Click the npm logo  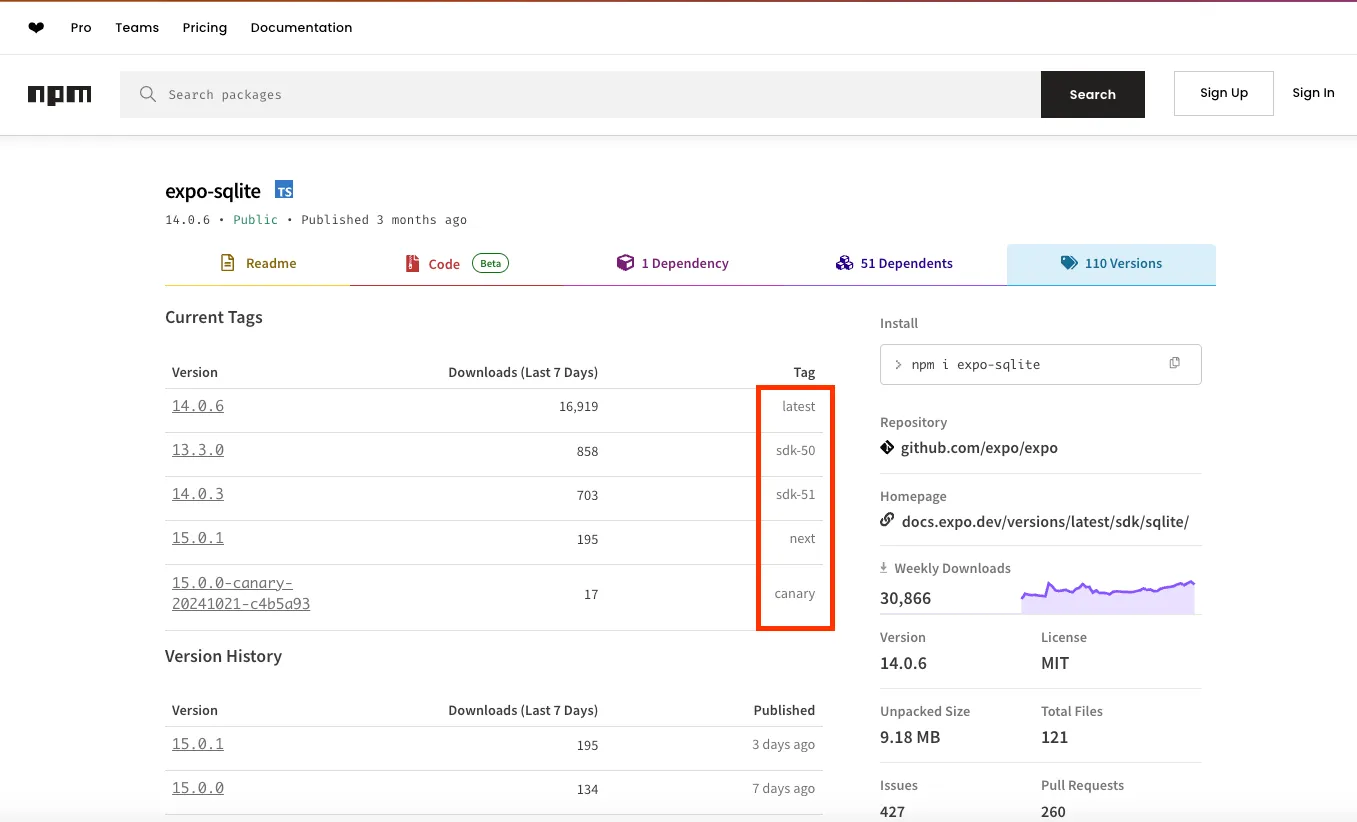[x=60, y=95]
